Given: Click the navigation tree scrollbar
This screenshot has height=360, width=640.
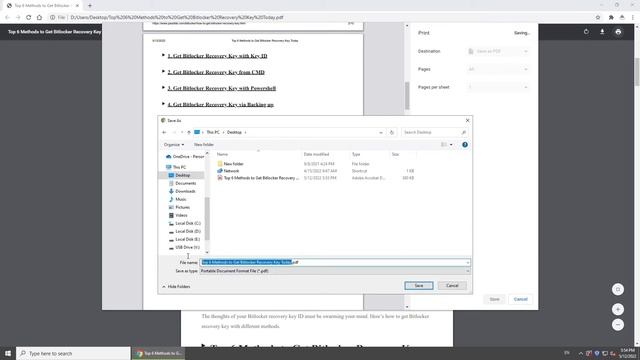Looking at the screenshot, I should tap(207, 218).
